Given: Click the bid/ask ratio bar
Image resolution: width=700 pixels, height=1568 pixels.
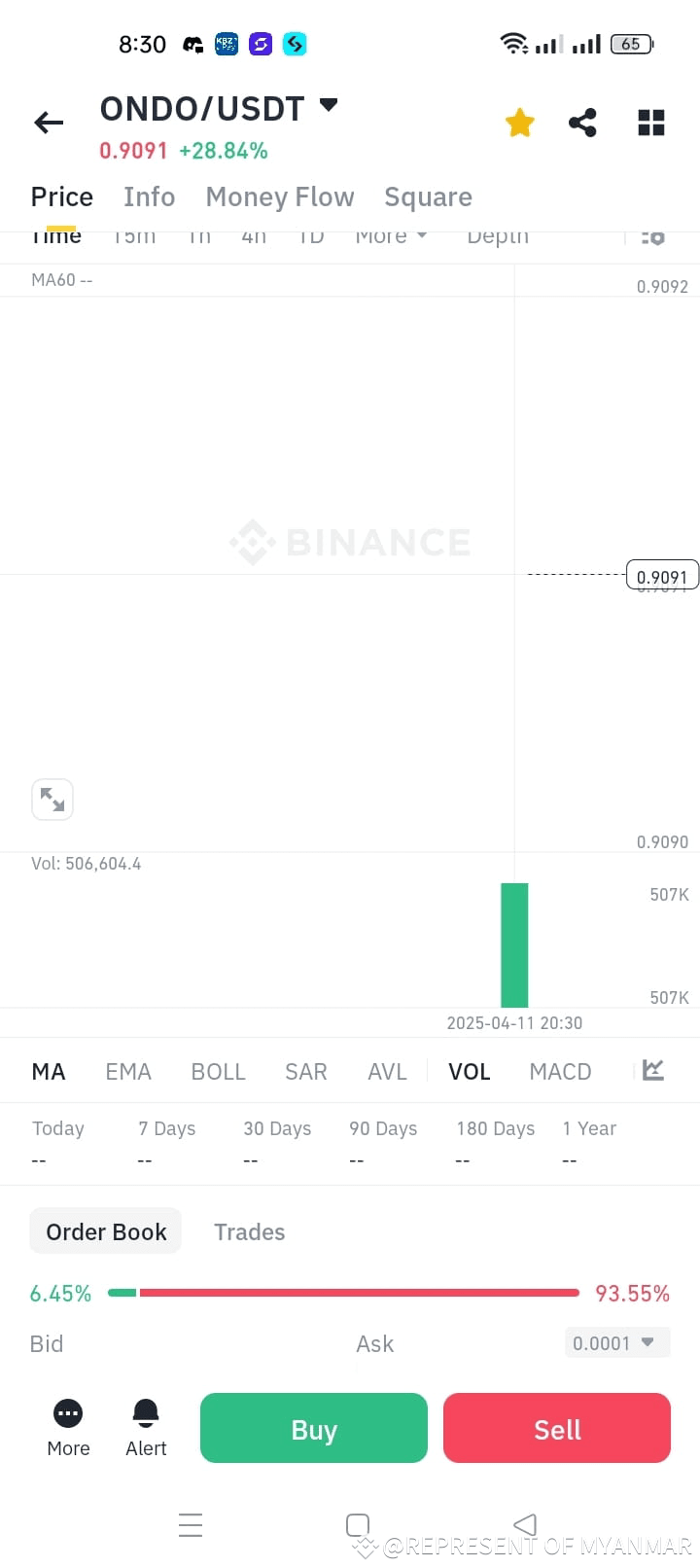Looking at the screenshot, I should click(x=344, y=1293).
